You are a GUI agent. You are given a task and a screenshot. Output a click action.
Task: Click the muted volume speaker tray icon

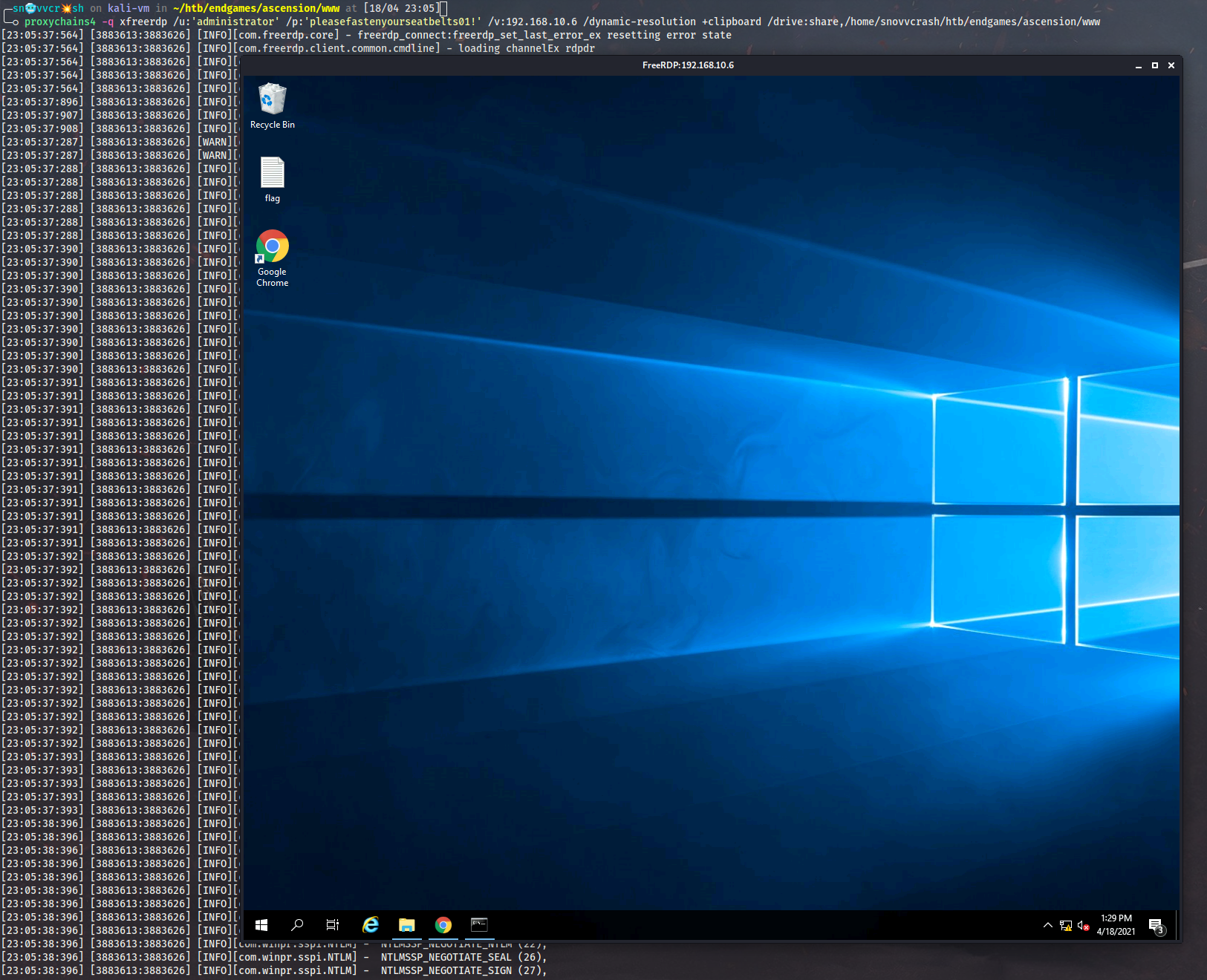click(1083, 926)
